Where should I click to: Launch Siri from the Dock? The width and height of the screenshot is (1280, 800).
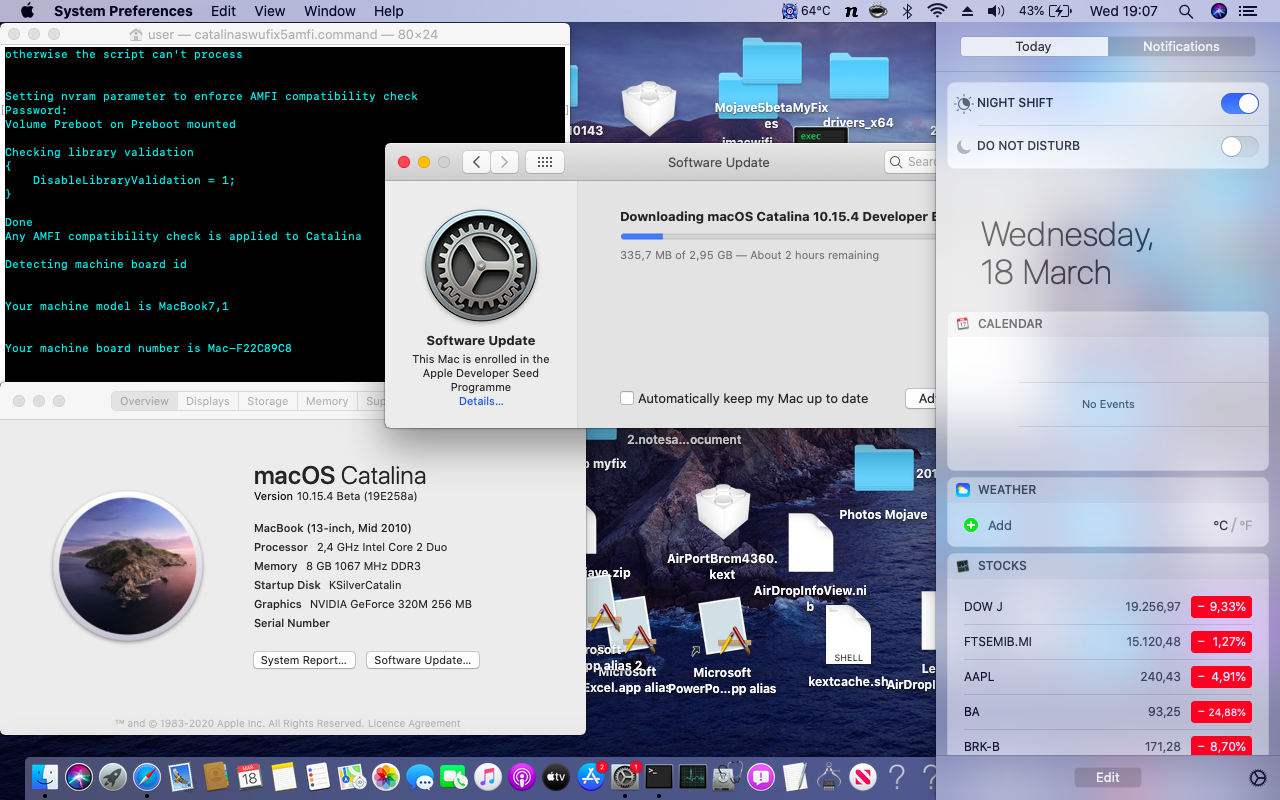(79, 776)
